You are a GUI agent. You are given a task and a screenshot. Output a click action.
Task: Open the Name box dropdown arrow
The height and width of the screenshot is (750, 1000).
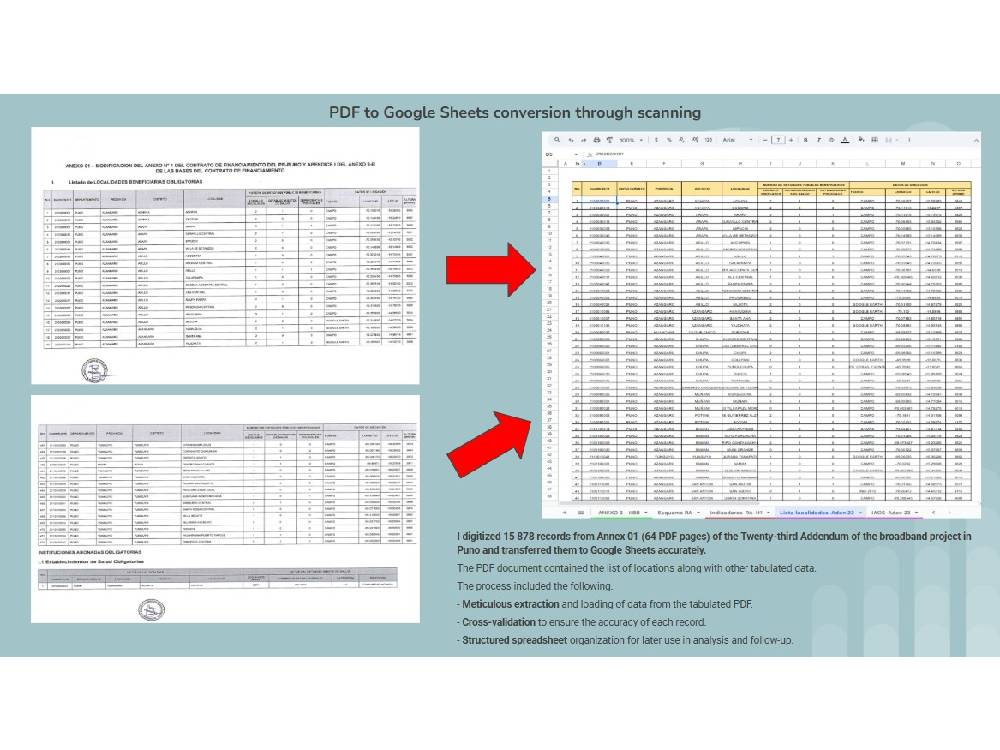point(576,154)
